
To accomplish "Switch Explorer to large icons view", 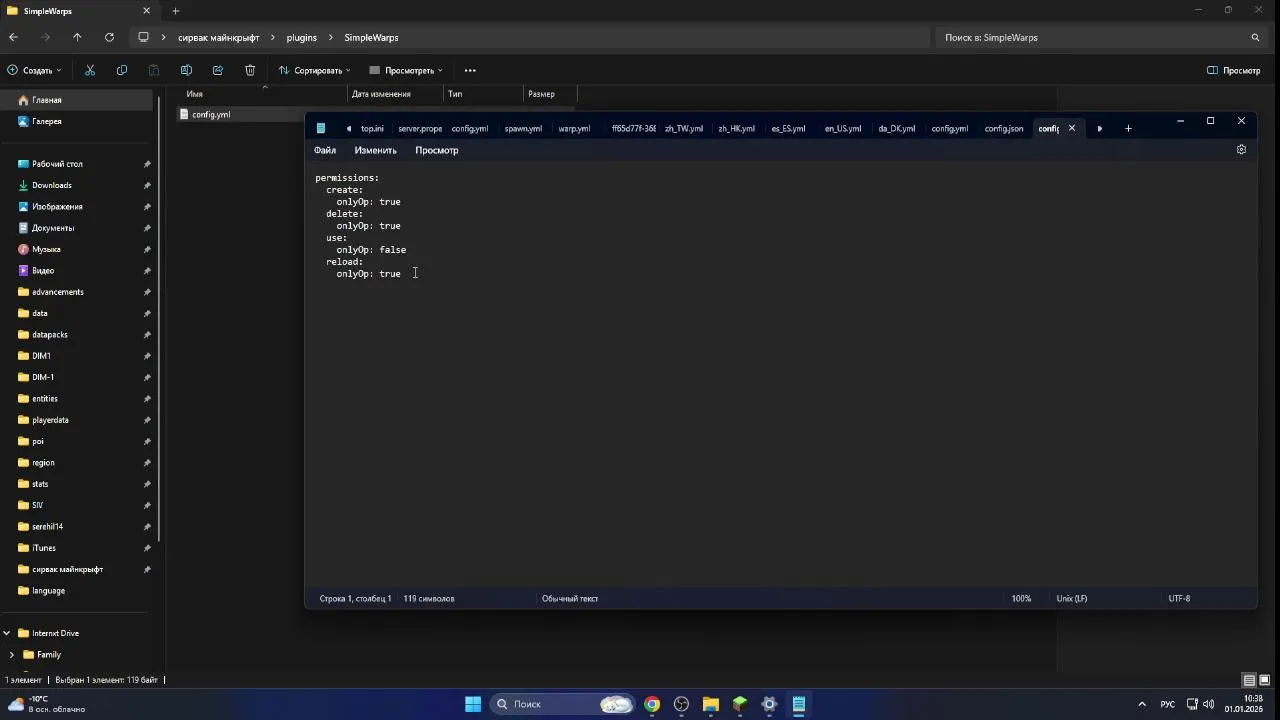I will coord(1264,680).
